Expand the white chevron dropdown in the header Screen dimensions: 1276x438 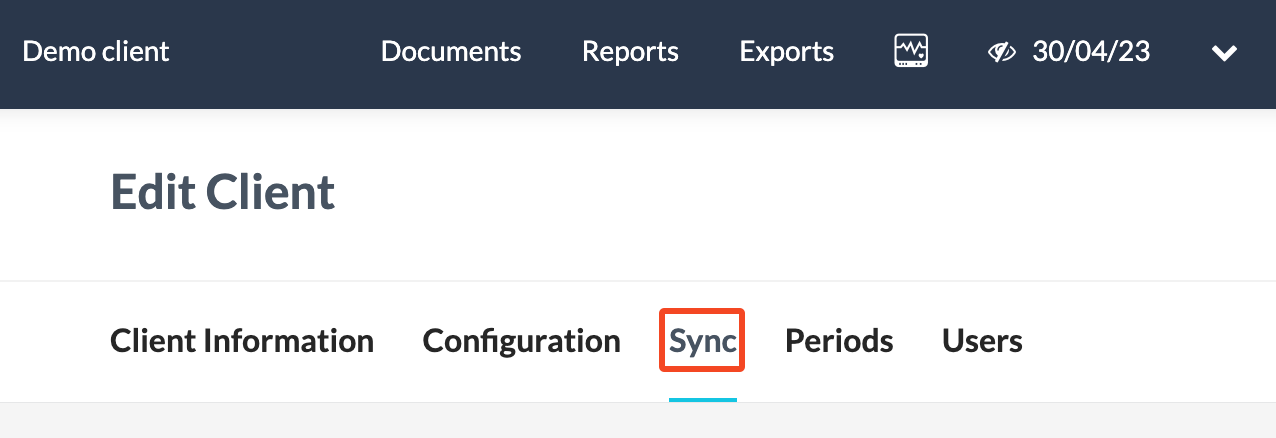tap(1225, 53)
